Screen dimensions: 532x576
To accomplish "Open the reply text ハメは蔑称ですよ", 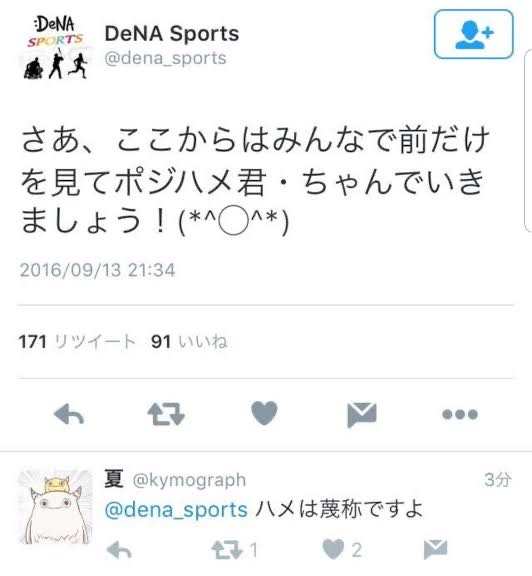I will [339, 510].
